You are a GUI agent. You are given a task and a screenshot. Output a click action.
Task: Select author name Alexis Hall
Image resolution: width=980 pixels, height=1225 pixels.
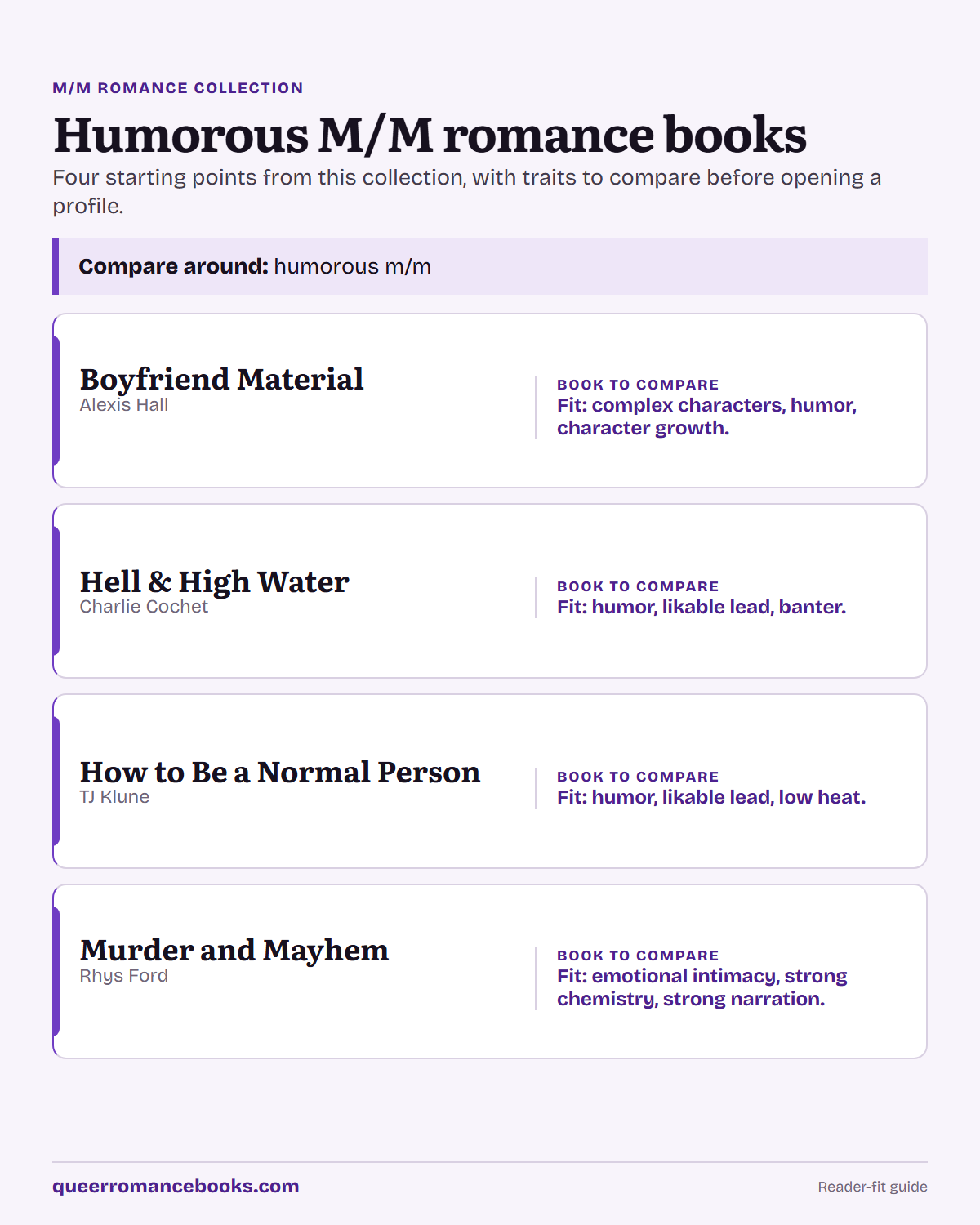[x=124, y=405]
